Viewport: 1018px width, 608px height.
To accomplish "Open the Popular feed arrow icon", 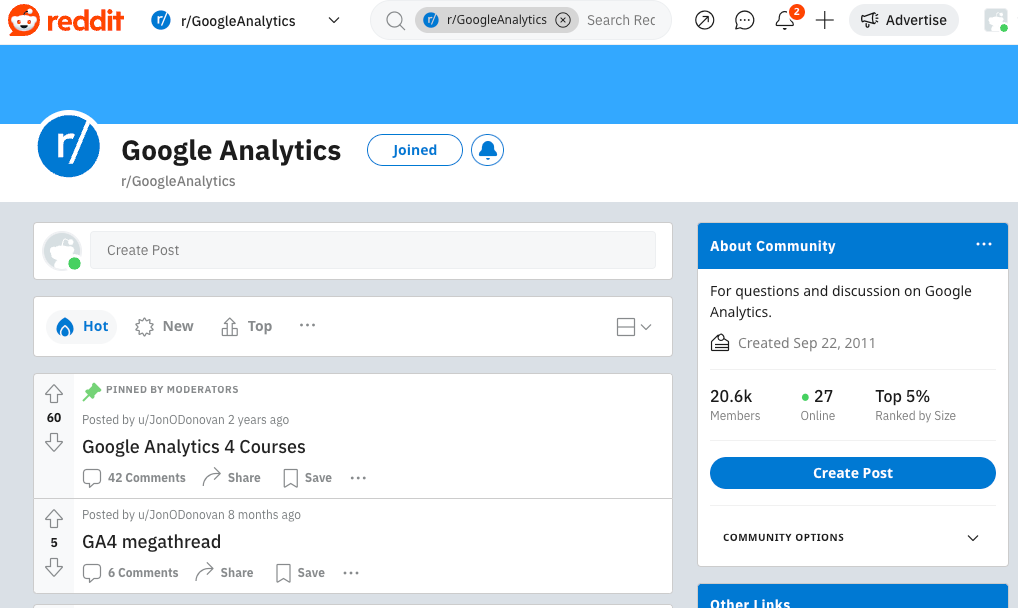I will tap(705, 20).
